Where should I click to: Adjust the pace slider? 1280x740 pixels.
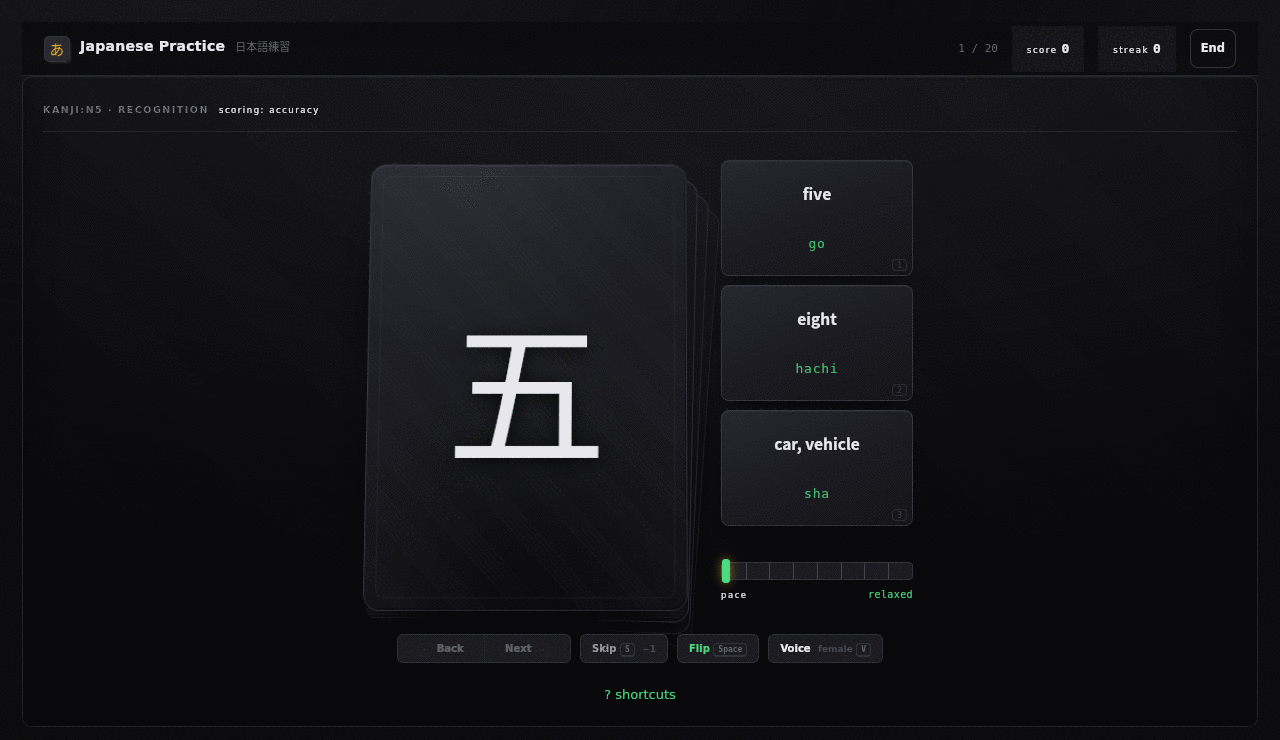click(x=817, y=571)
